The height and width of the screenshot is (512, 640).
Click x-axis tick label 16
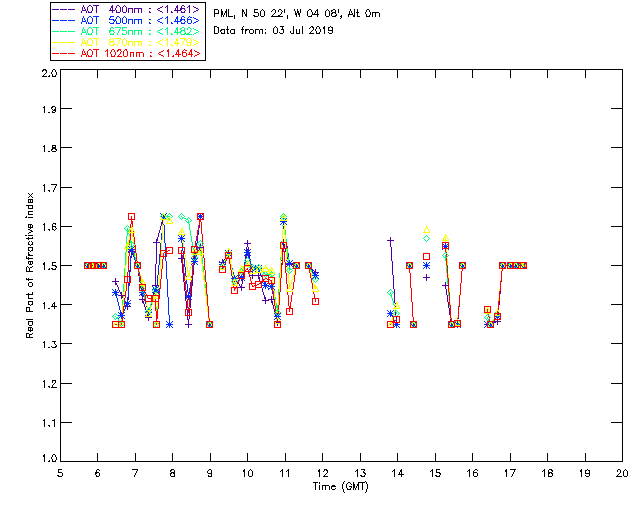click(x=472, y=473)
